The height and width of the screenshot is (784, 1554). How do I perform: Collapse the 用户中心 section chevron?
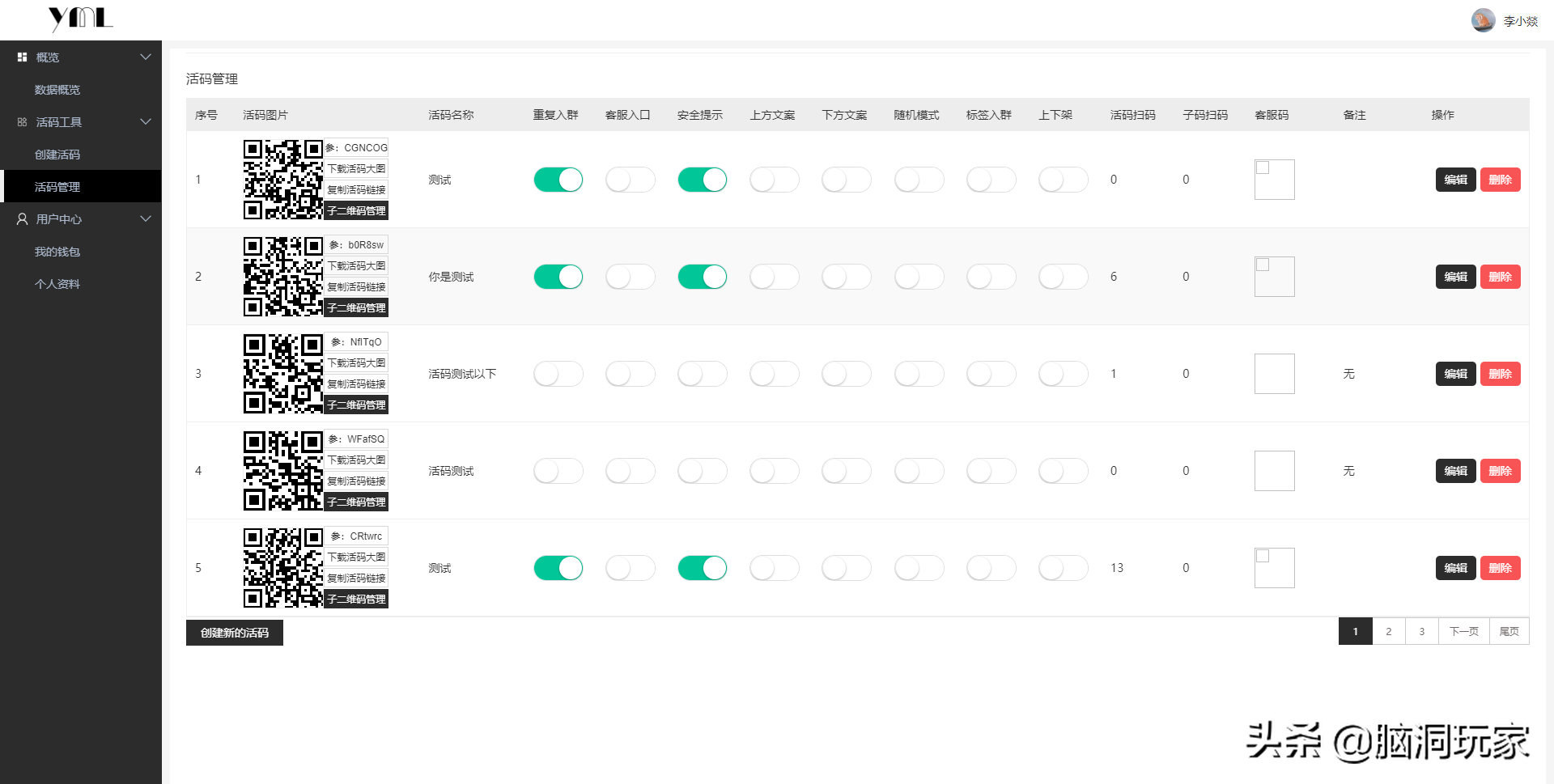click(146, 218)
